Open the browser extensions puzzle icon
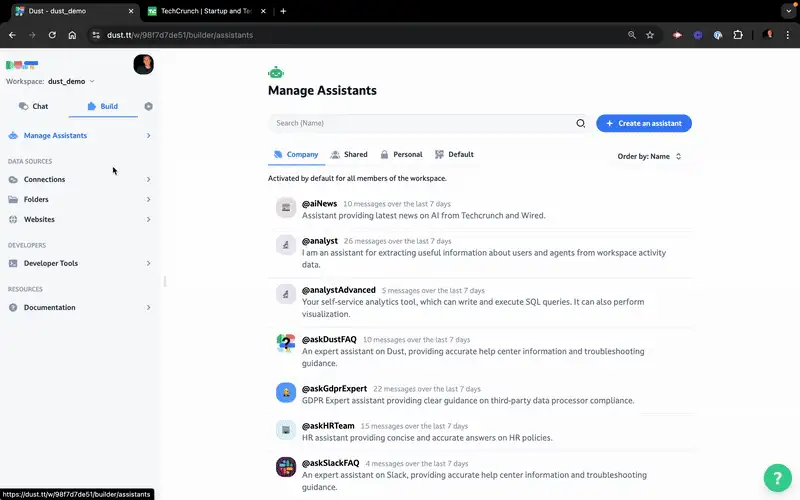 click(x=738, y=35)
